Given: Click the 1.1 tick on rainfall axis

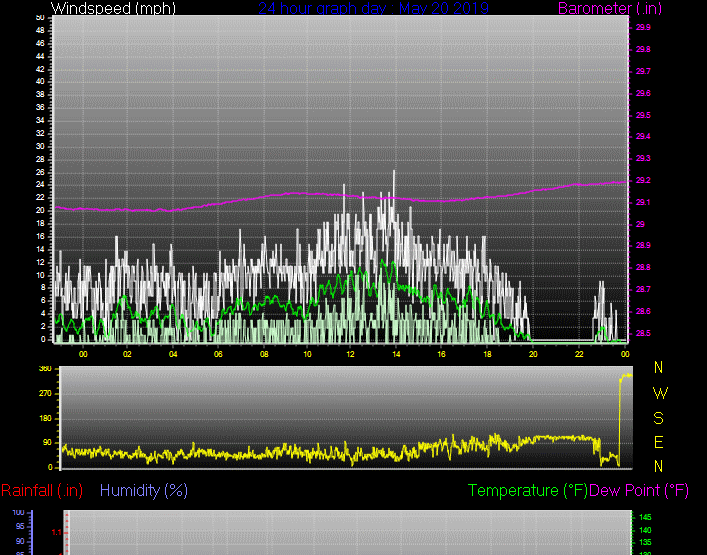Looking at the screenshot, I should [56, 532].
